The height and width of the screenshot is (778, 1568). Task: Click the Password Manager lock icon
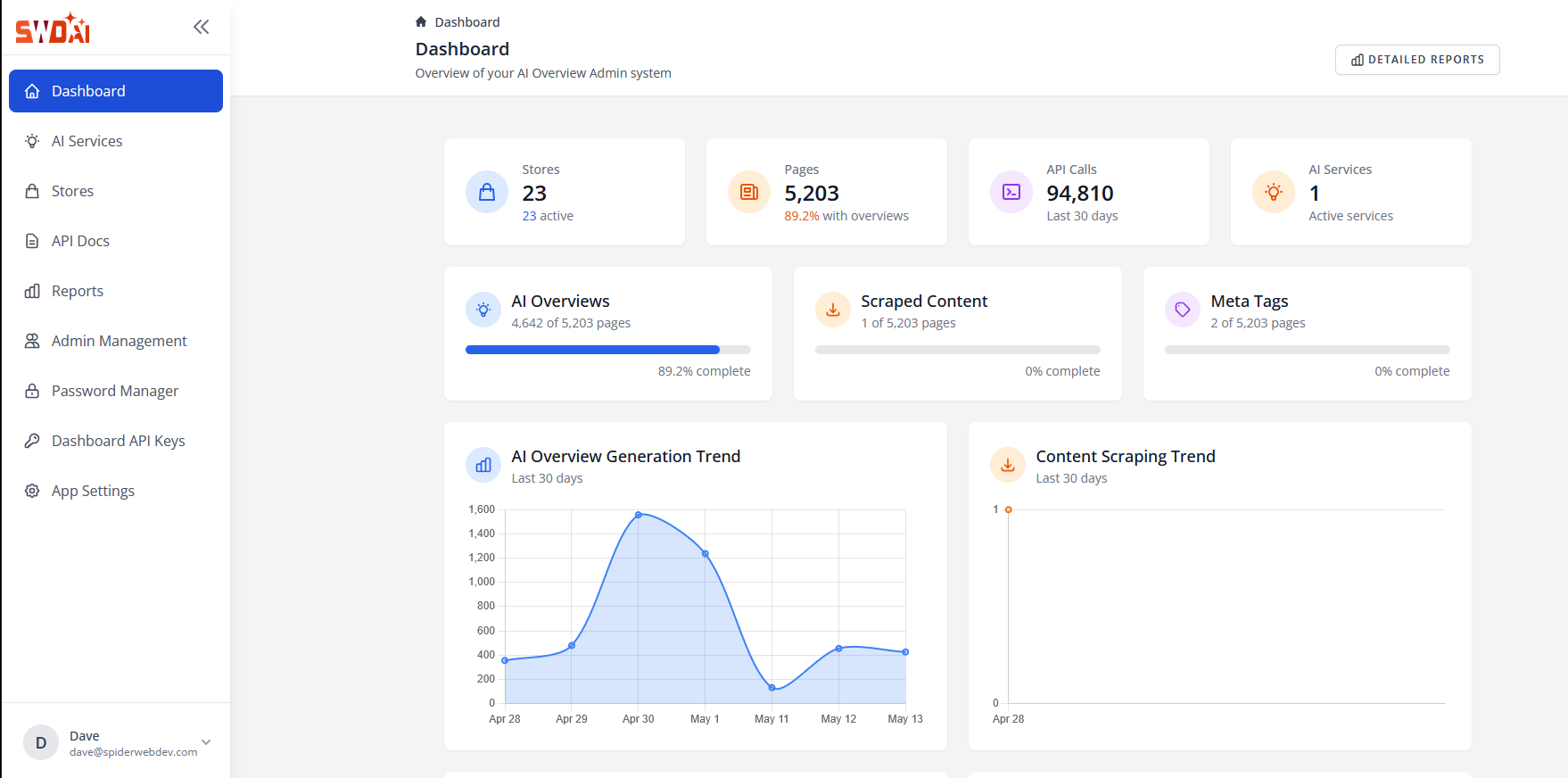click(32, 391)
